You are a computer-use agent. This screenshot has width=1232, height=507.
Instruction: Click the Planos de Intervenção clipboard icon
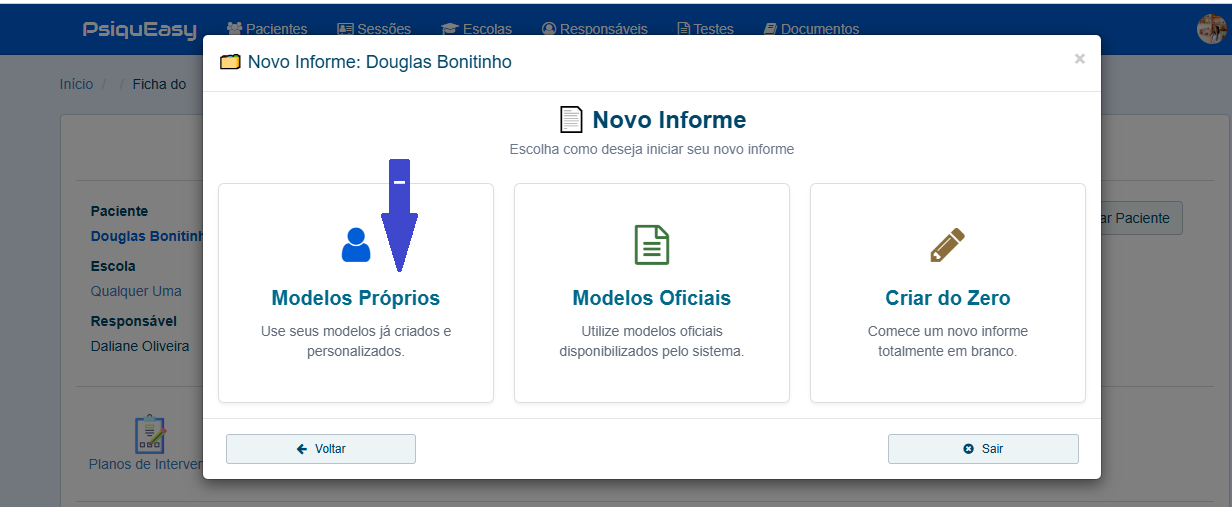(150, 434)
